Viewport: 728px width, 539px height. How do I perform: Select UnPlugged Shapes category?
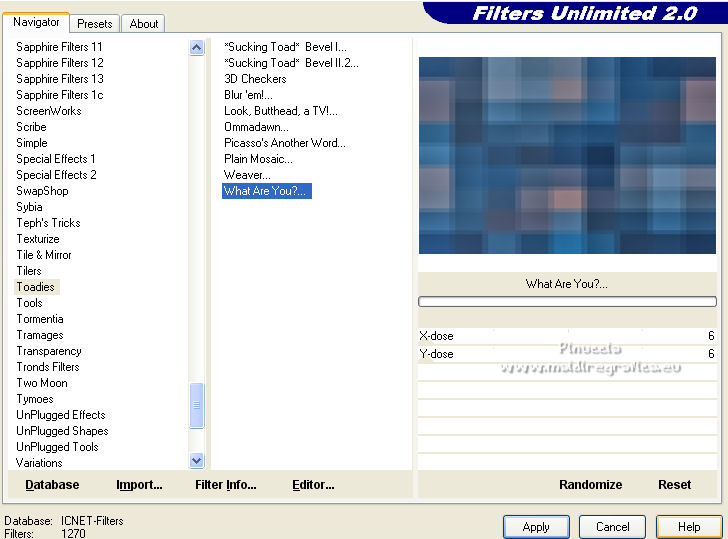pos(62,431)
